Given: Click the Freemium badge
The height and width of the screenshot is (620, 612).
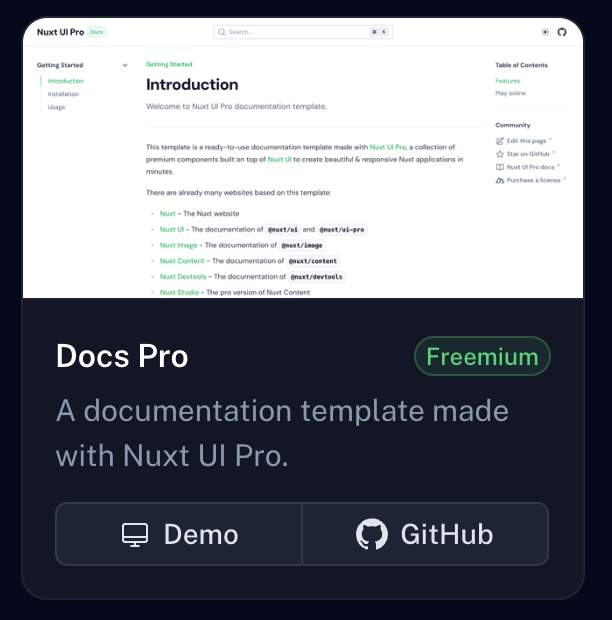Looking at the screenshot, I should pyautogui.click(x=482, y=356).
